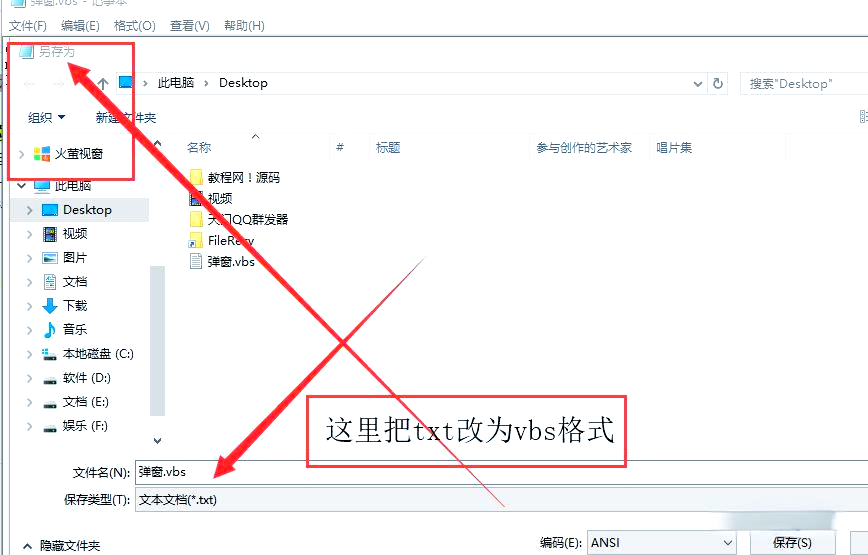Open the address bar history dropdown

coord(698,84)
